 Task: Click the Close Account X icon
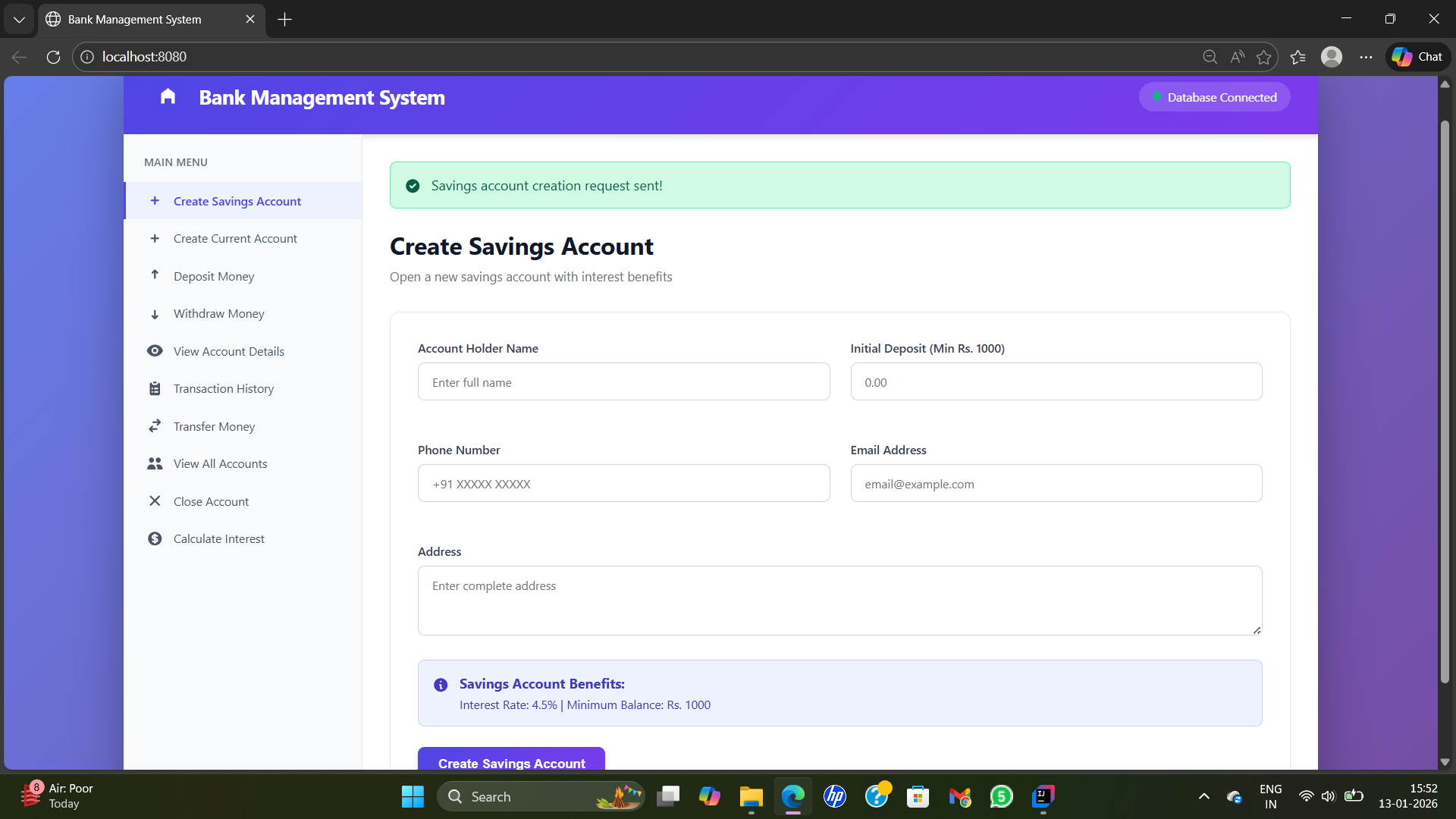[155, 501]
